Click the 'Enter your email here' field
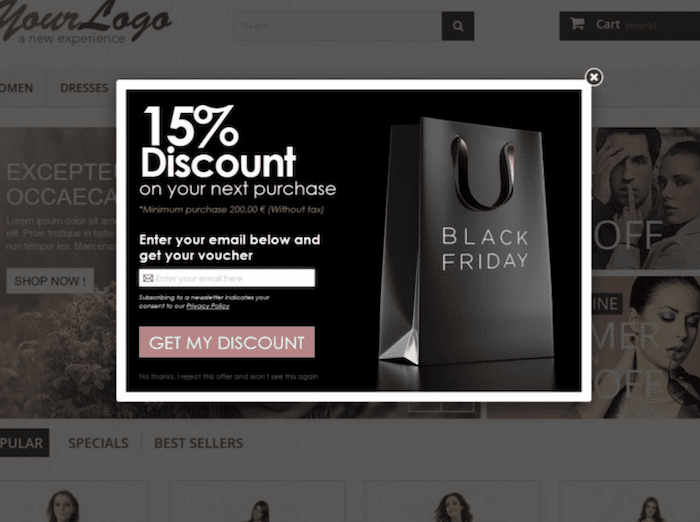 [227, 278]
